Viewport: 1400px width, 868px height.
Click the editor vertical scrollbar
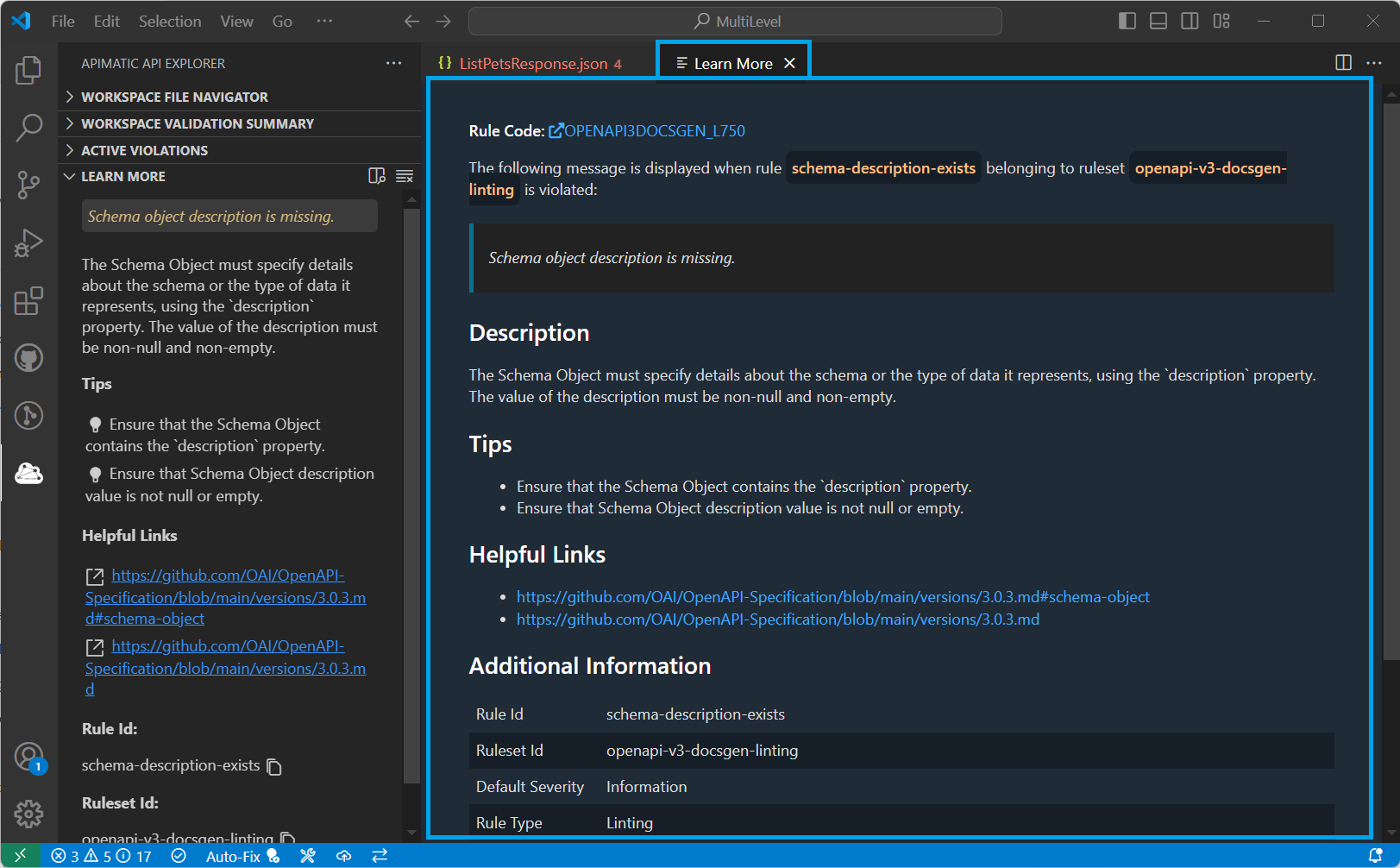coord(1391,380)
